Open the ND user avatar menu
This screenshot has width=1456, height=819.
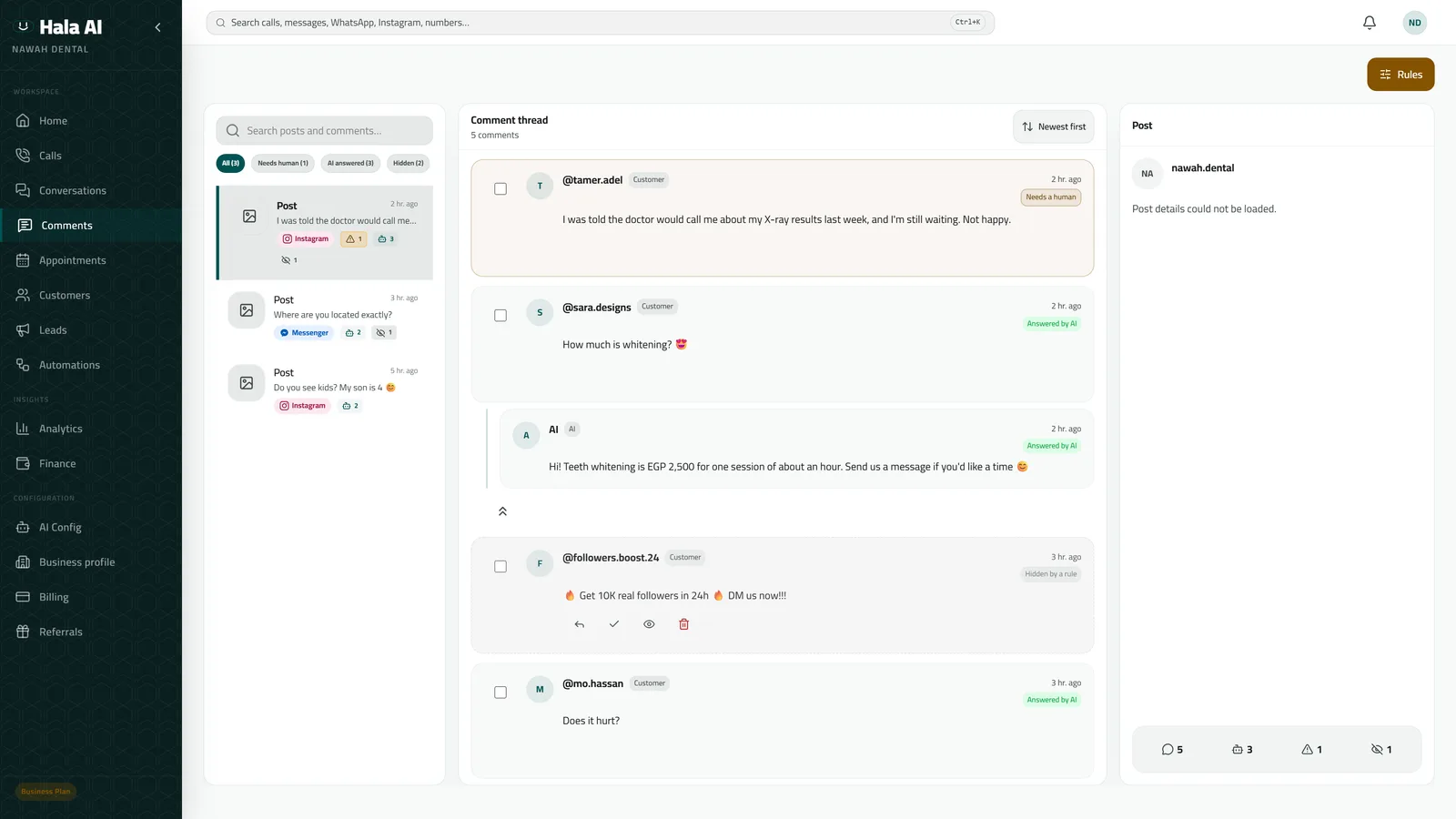pos(1414,23)
